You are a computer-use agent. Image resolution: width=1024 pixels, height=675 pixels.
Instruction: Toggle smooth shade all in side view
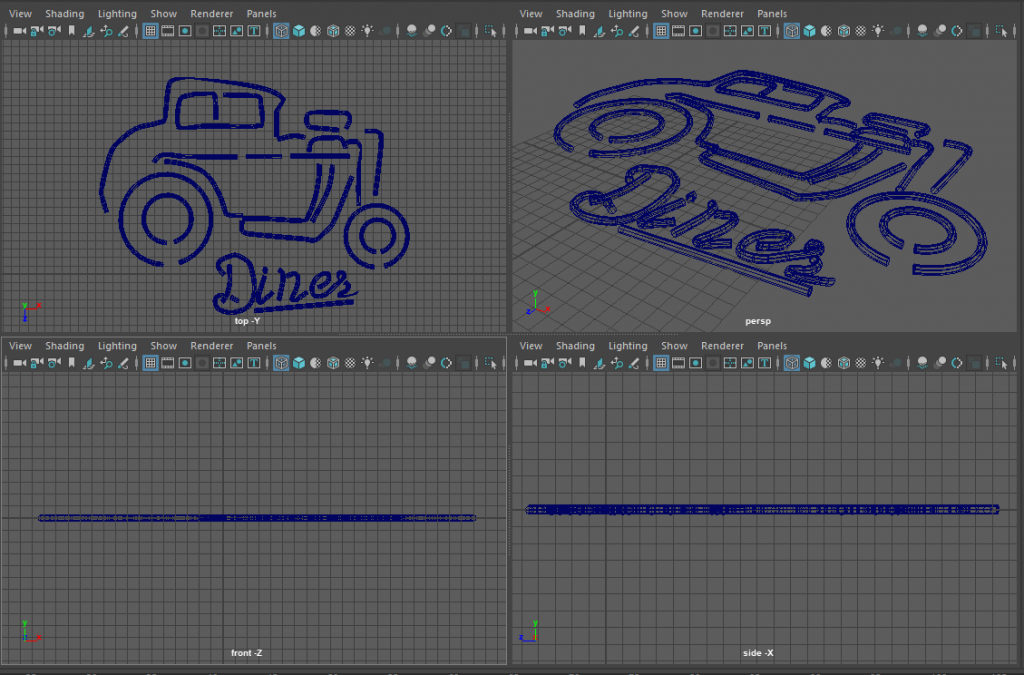coord(808,363)
